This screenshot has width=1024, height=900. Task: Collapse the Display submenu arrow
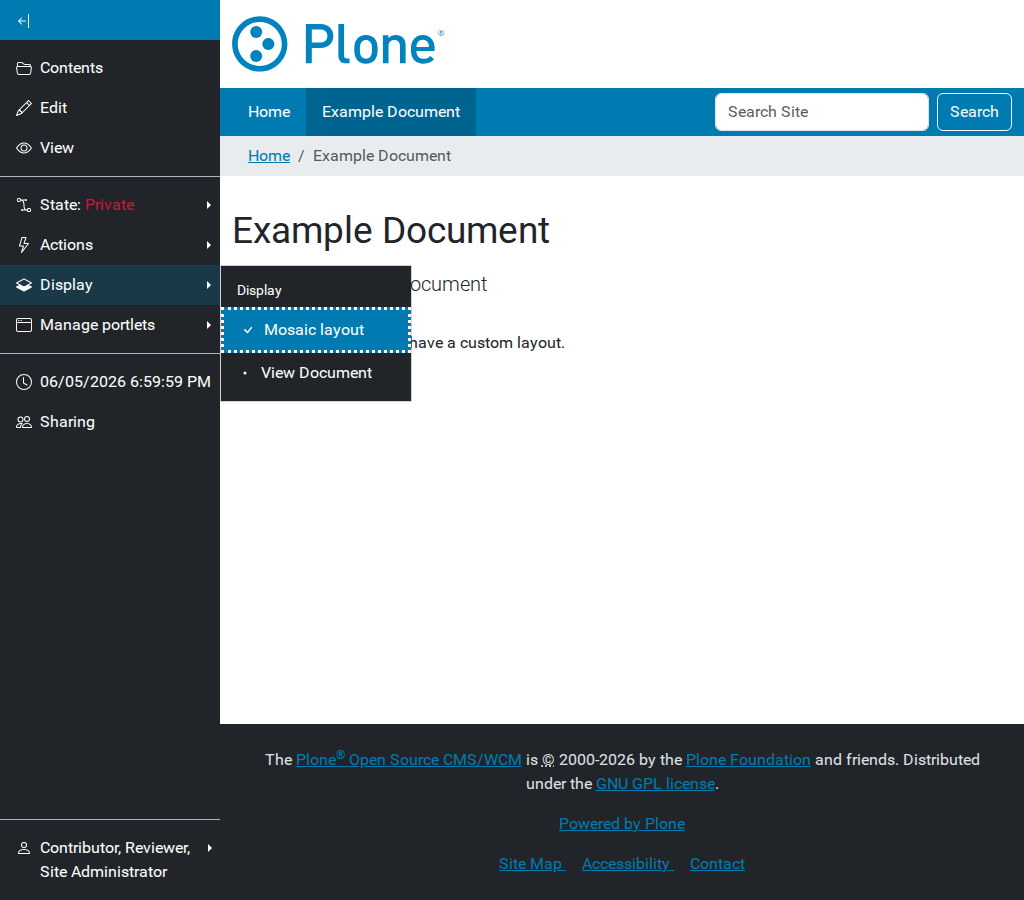(x=208, y=285)
